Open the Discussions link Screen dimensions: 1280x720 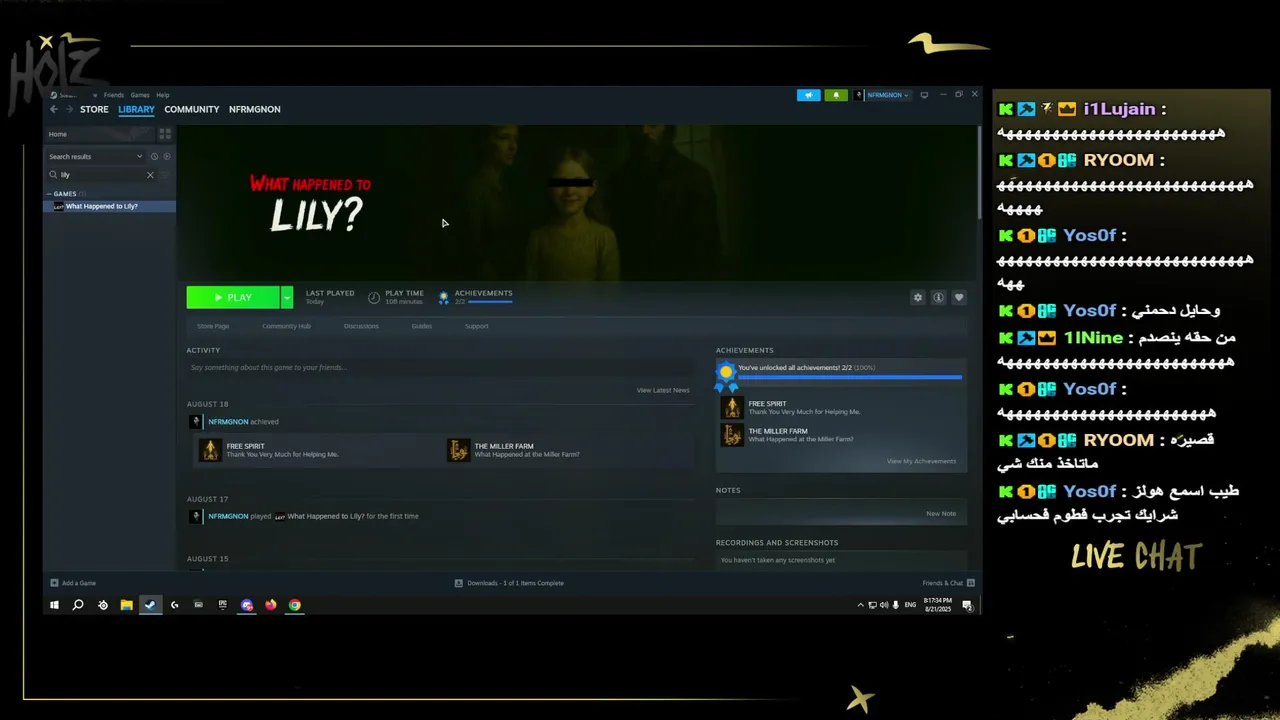361,326
